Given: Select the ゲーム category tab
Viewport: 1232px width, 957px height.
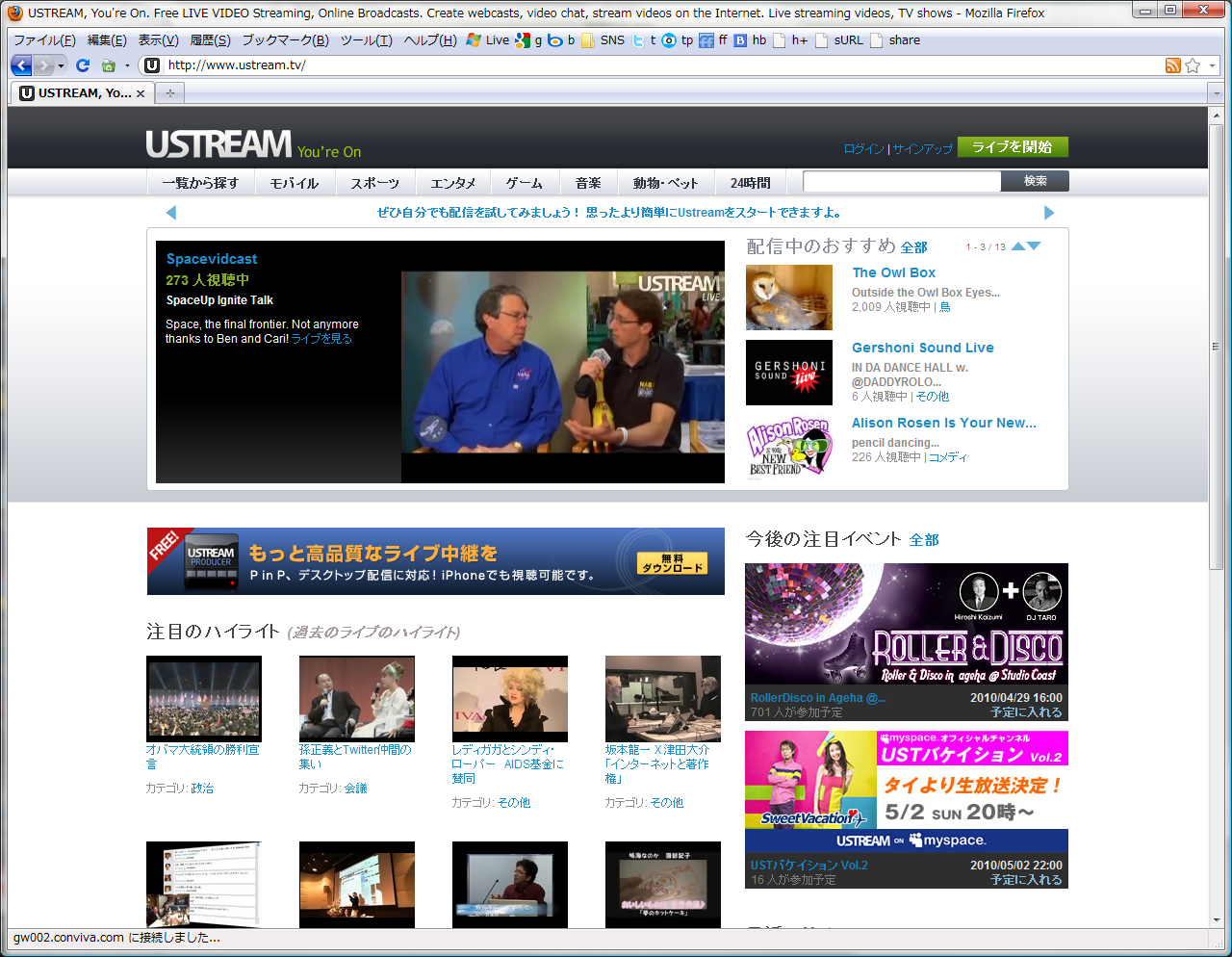Looking at the screenshot, I should click(x=525, y=183).
